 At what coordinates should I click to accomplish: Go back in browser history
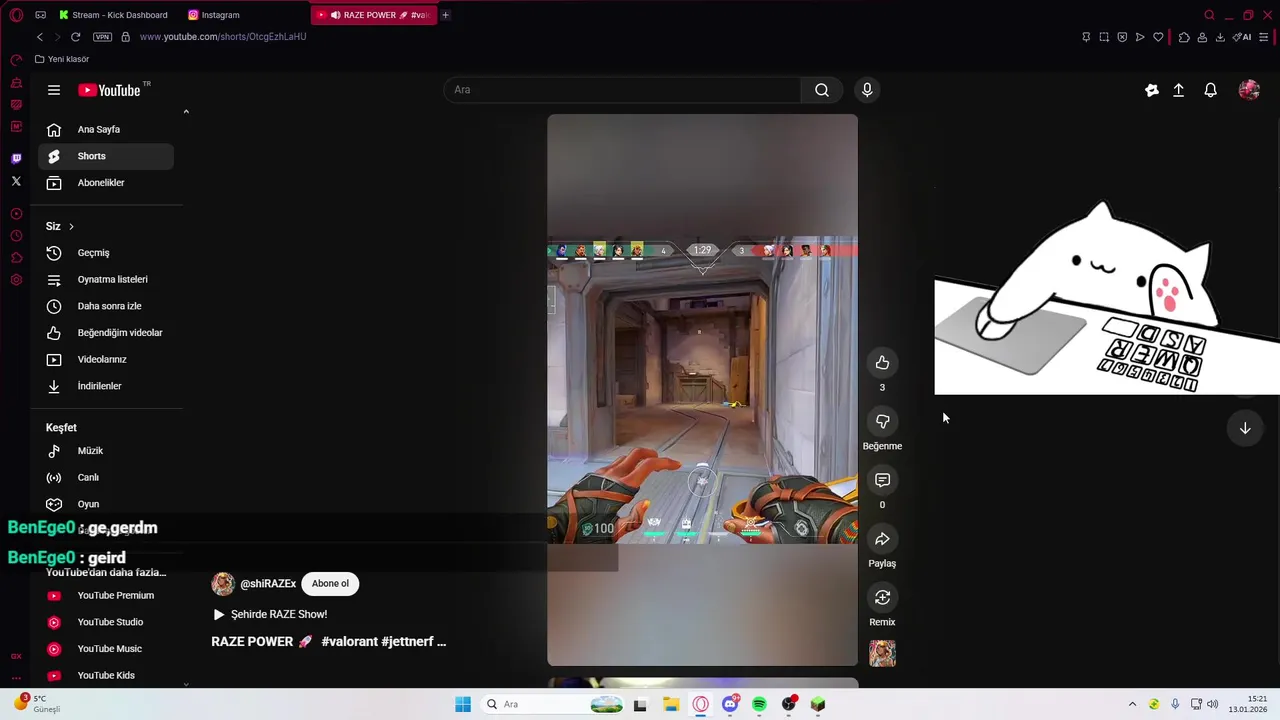[x=40, y=37]
